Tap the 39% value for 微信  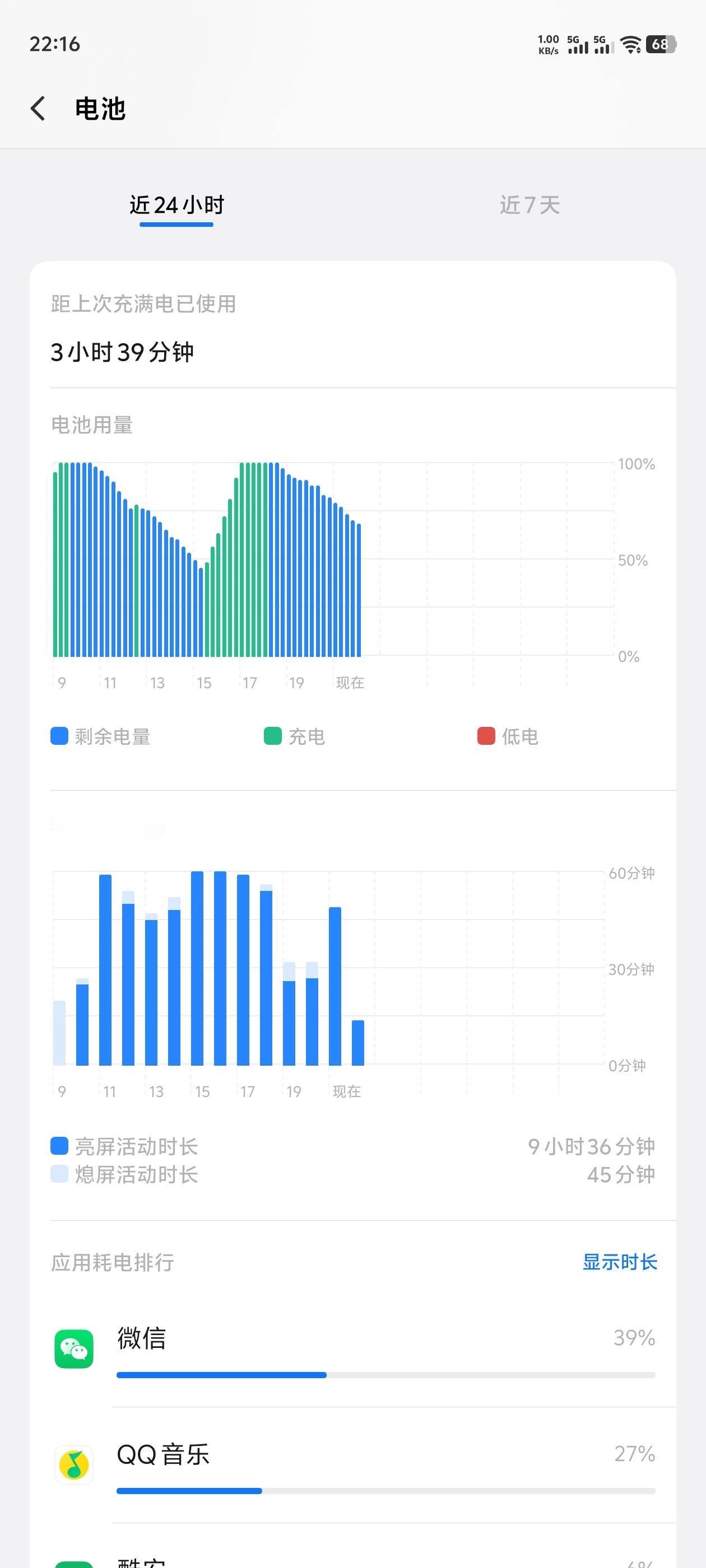pyautogui.click(x=634, y=1337)
